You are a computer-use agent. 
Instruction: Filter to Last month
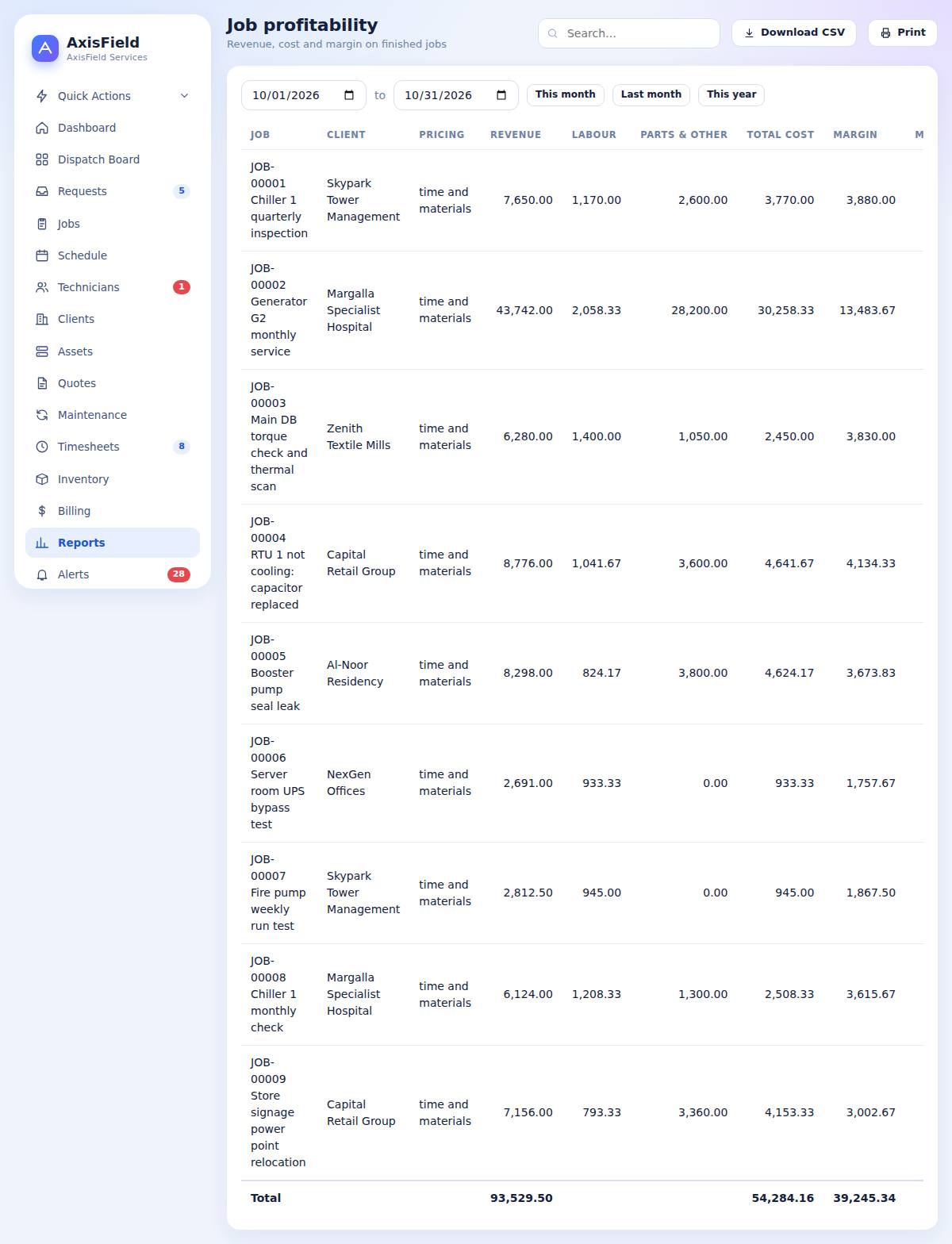651,94
